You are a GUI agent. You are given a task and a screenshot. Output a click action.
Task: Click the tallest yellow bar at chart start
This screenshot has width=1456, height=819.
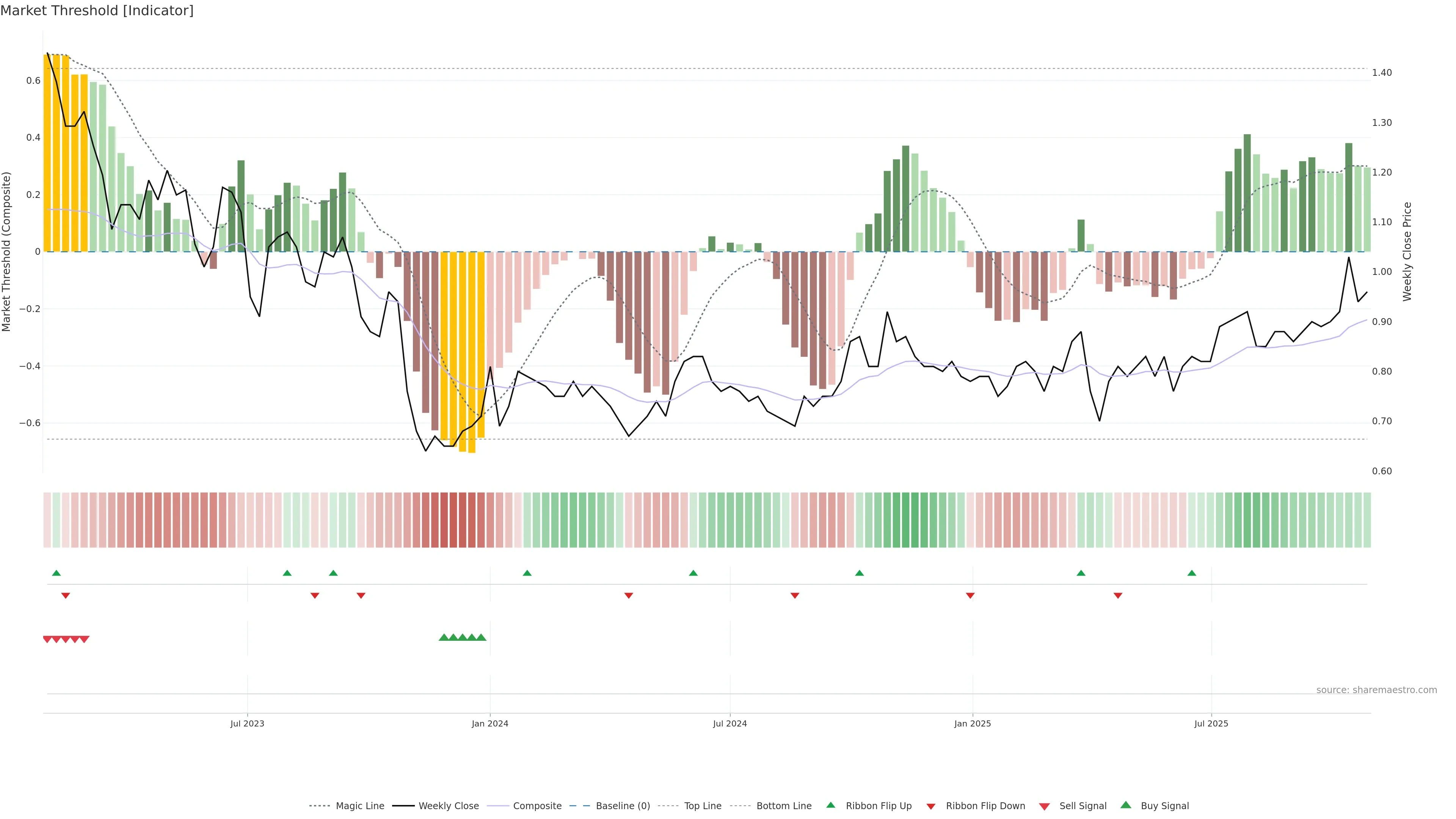[47, 152]
